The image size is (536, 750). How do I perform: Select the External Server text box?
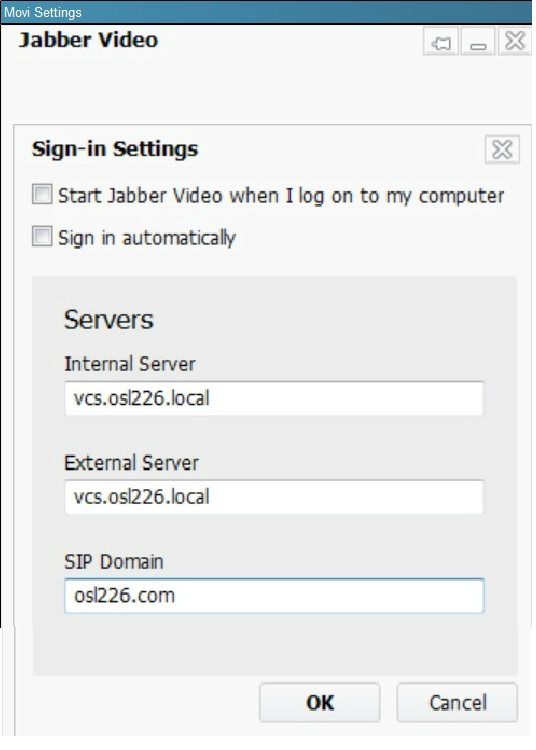coord(274,496)
